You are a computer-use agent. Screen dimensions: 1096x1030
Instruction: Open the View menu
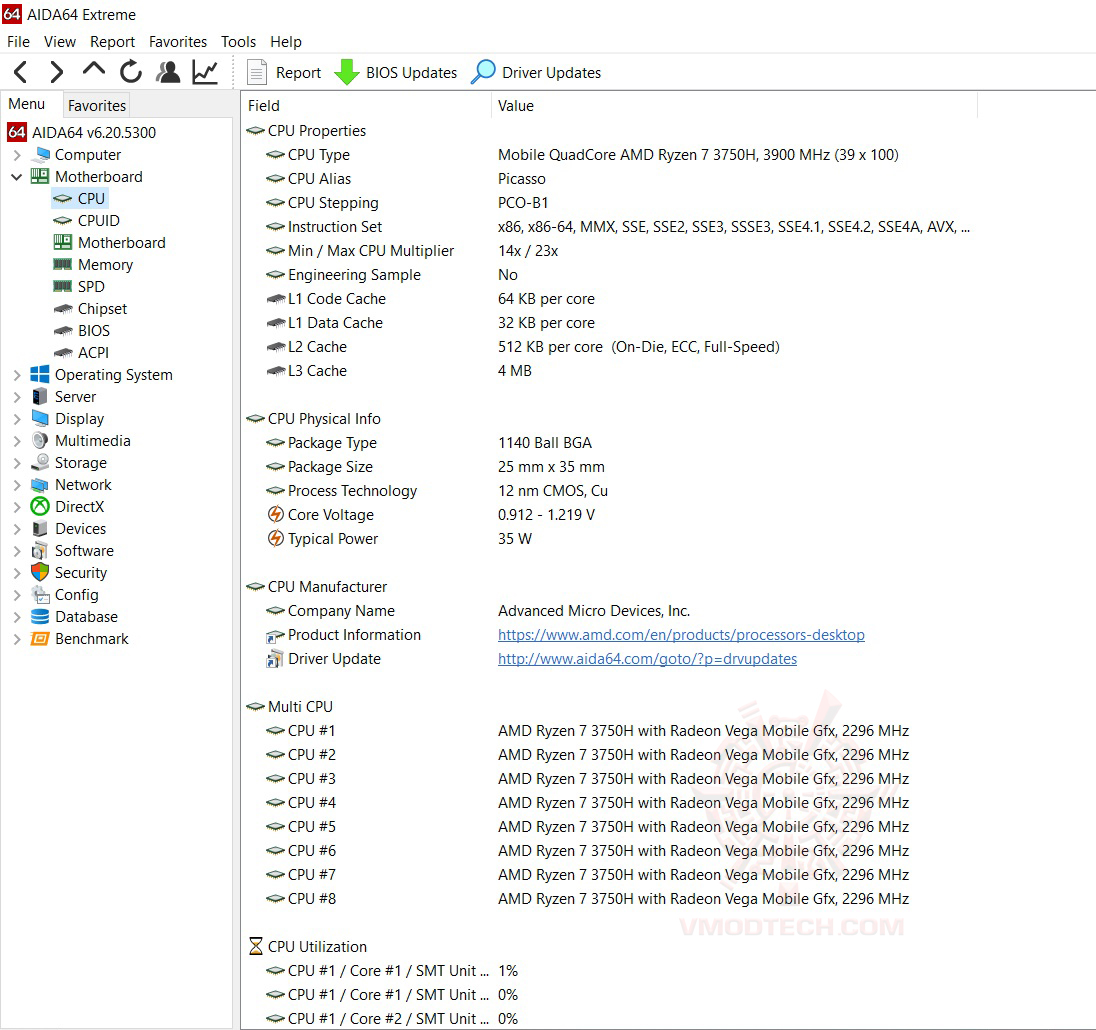[x=59, y=42]
